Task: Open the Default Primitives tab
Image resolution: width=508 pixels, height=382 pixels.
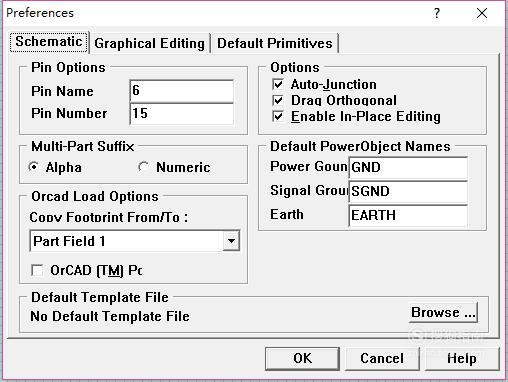Action: (x=275, y=43)
